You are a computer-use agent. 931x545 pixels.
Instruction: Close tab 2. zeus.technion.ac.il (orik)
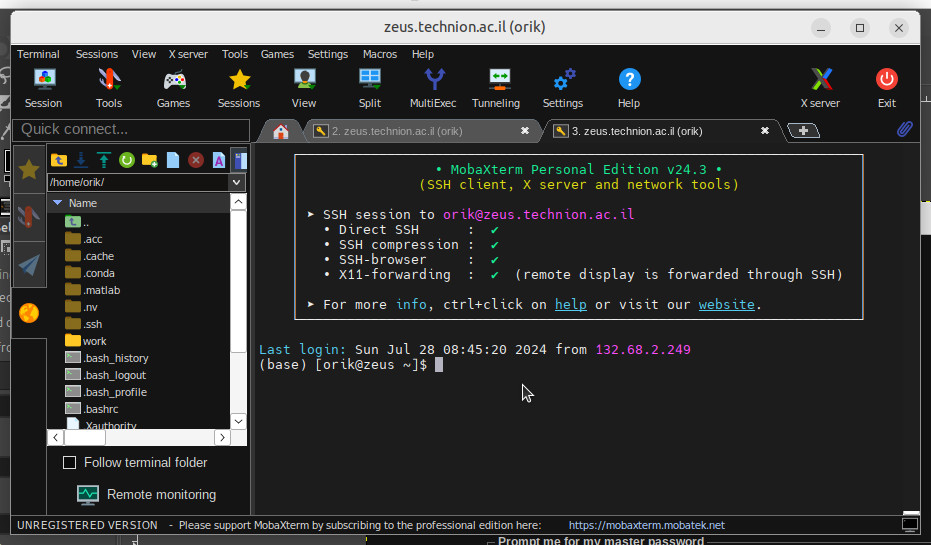pos(525,131)
